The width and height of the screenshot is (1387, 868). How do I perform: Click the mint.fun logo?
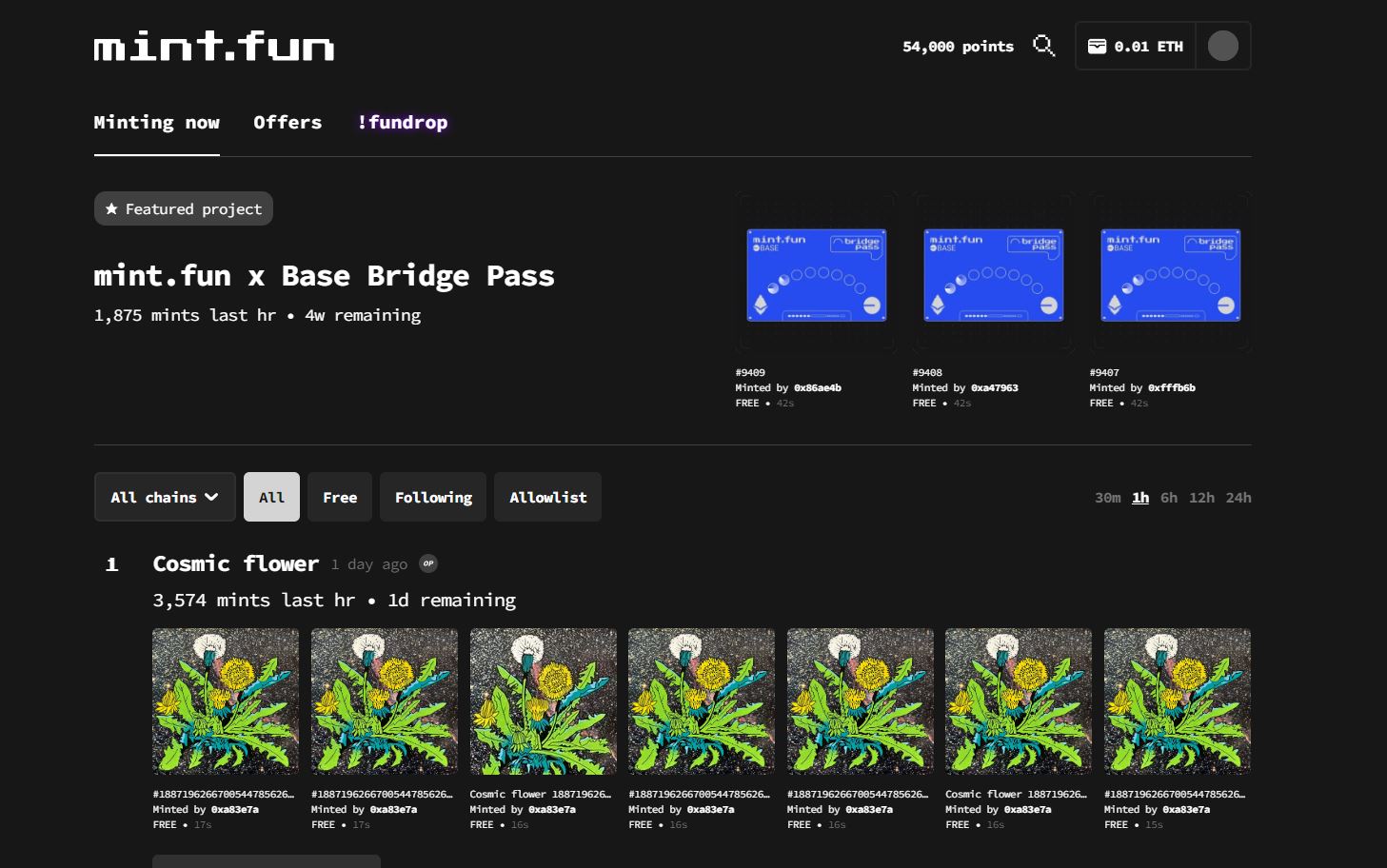tap(214, 46)
